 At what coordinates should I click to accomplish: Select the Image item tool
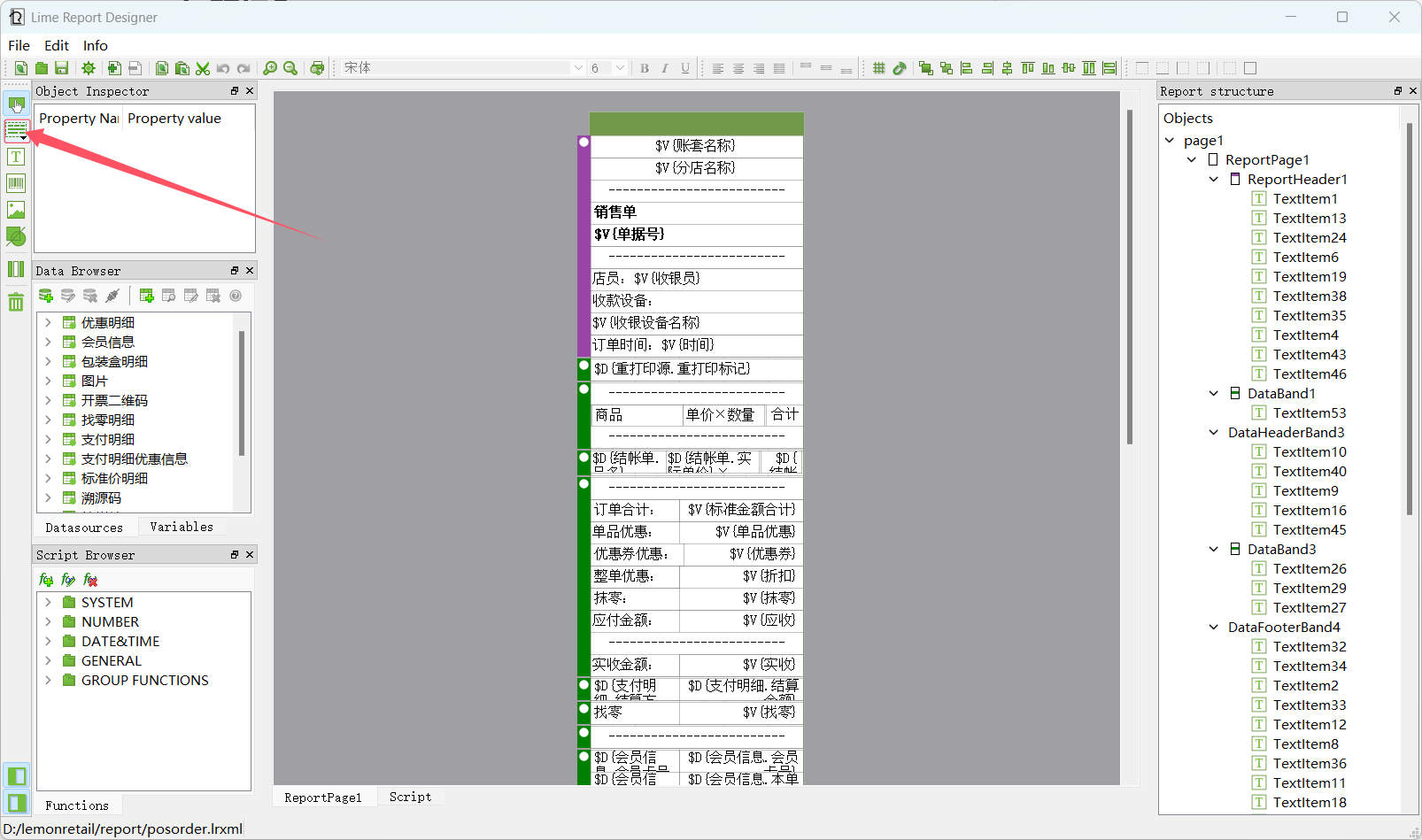(16, 210)
